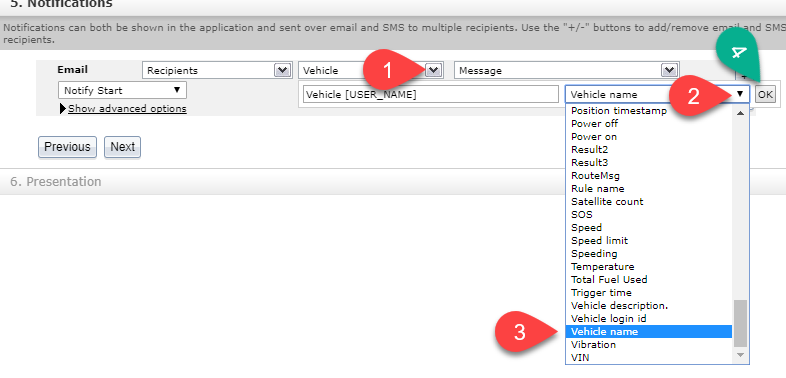Choose Trigger time in list
Viewport: 786px width, 378px height.
pos(649,292)
